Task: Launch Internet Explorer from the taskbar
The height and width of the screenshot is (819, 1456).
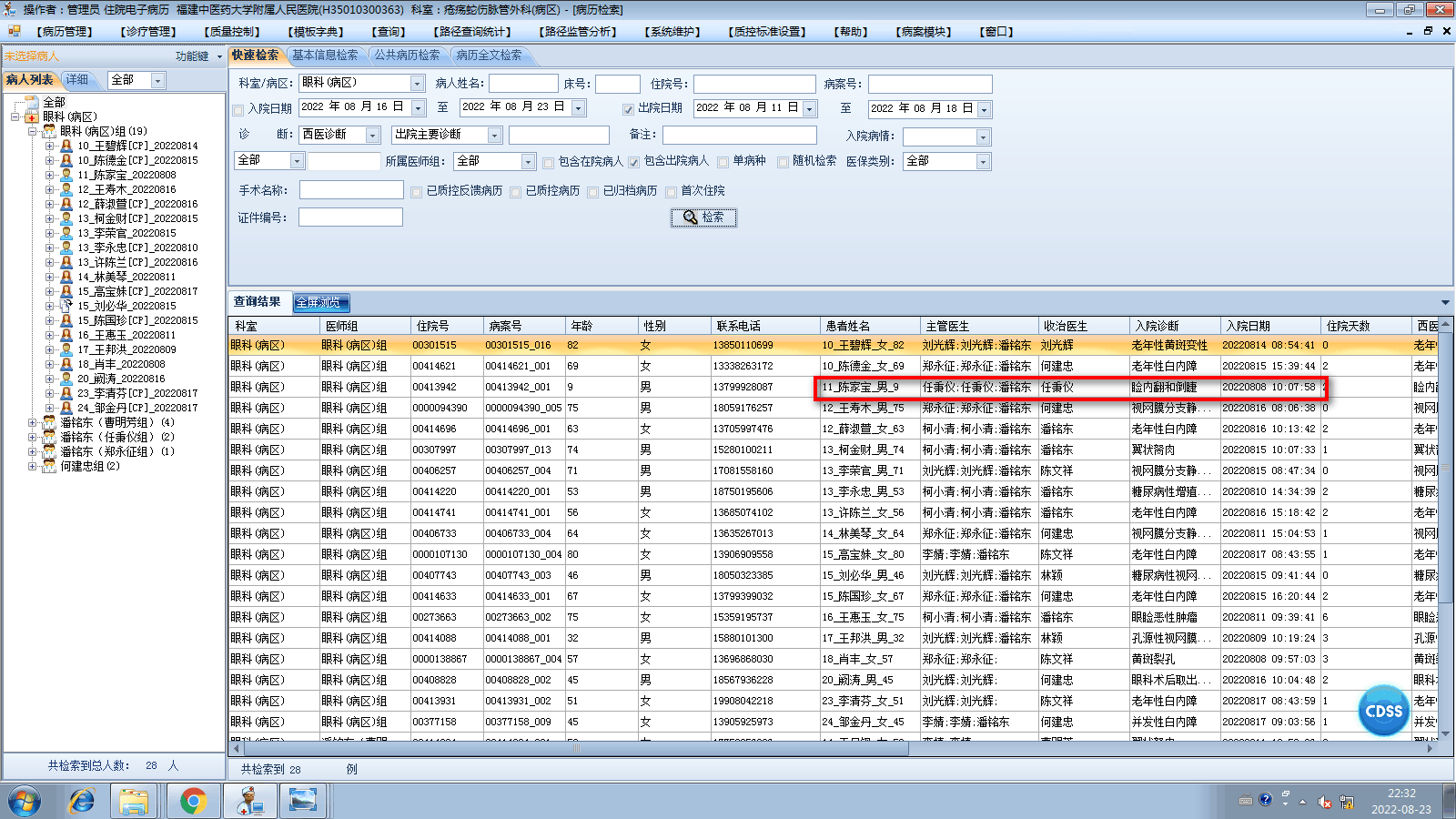Action: (81, 801)
